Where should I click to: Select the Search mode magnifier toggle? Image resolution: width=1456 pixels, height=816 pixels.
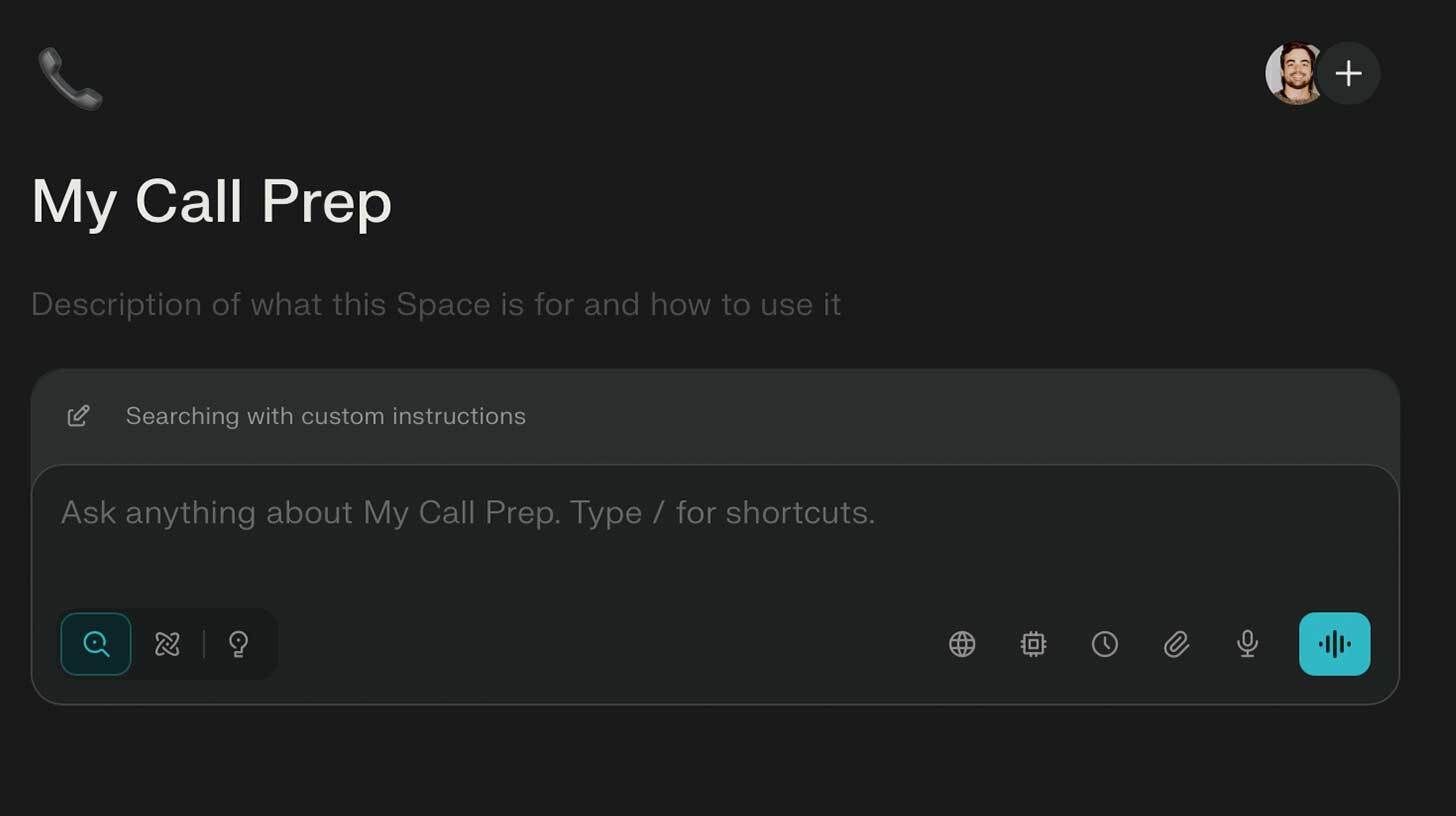(x=96, y=644)
